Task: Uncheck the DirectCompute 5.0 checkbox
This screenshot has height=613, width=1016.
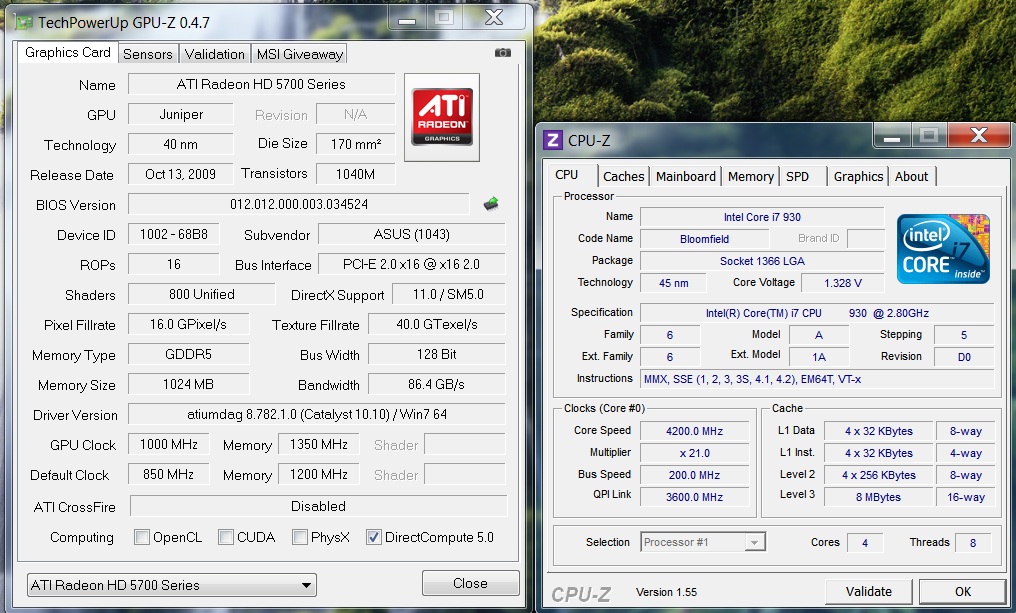Action: (x=373, y=537)
